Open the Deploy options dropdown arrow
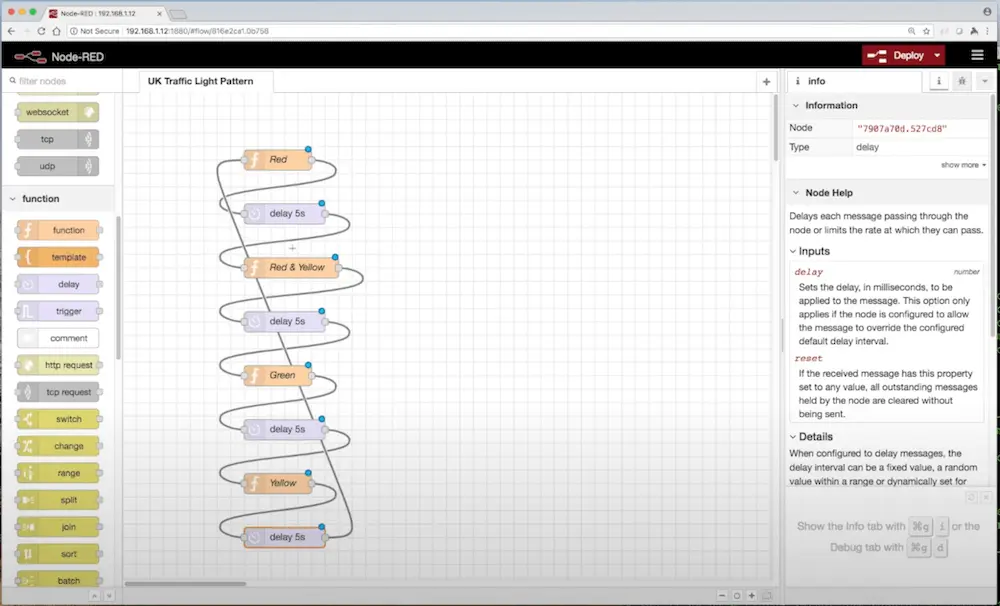 [937, 56]
